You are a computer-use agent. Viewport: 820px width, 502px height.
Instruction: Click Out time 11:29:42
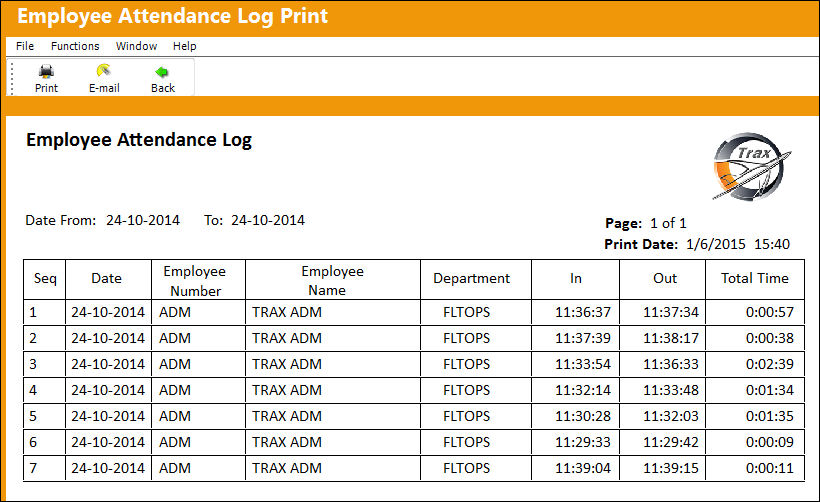[x=671, y=442]
